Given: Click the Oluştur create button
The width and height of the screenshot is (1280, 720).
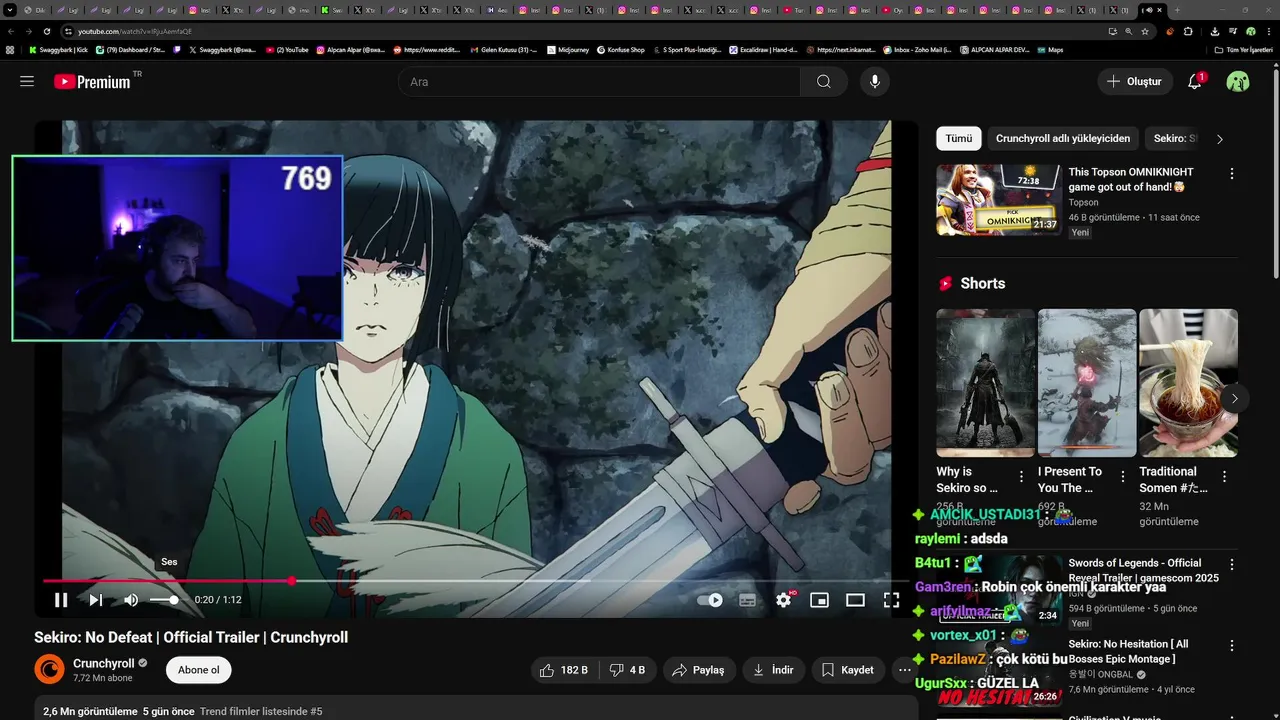Looking at the screenshot, I should click(1134, 82).
